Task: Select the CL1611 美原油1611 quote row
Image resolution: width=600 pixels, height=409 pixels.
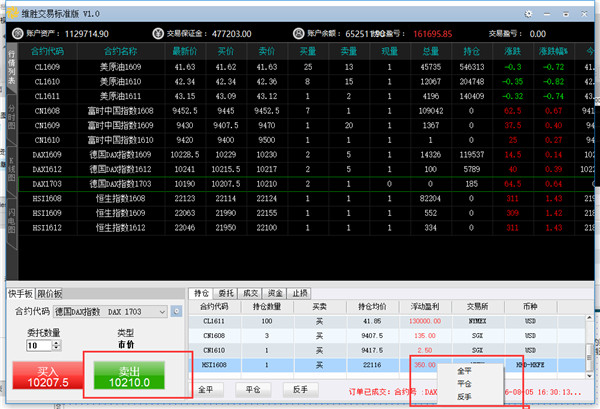Action: [306, 96]
